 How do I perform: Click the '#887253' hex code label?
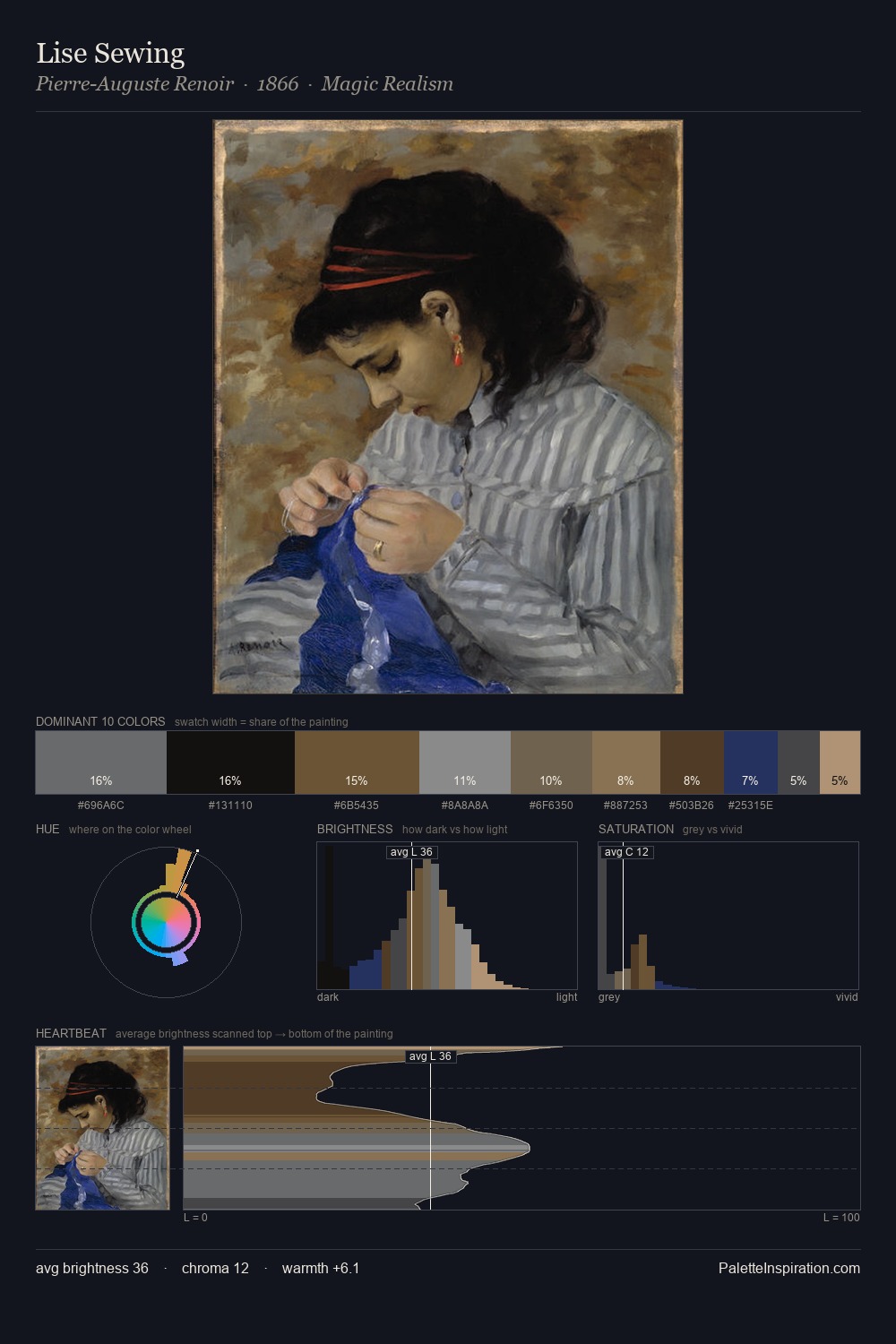coord(625,806)
